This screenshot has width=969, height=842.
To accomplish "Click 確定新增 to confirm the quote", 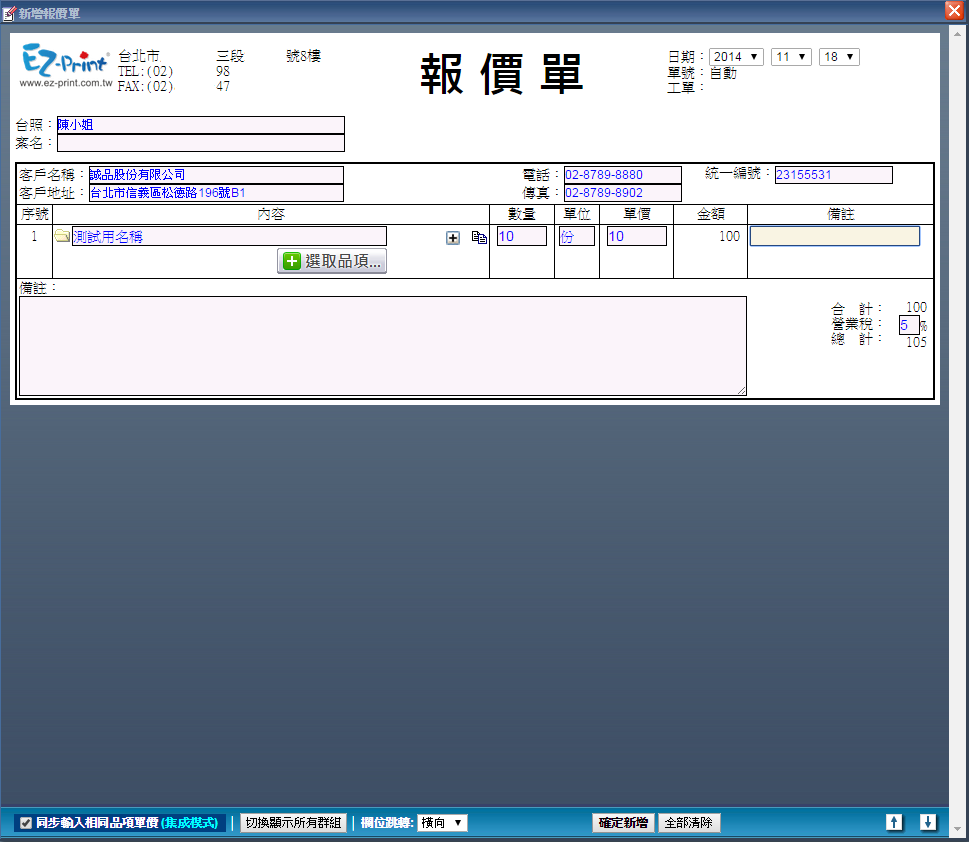I will pos(623,823).
